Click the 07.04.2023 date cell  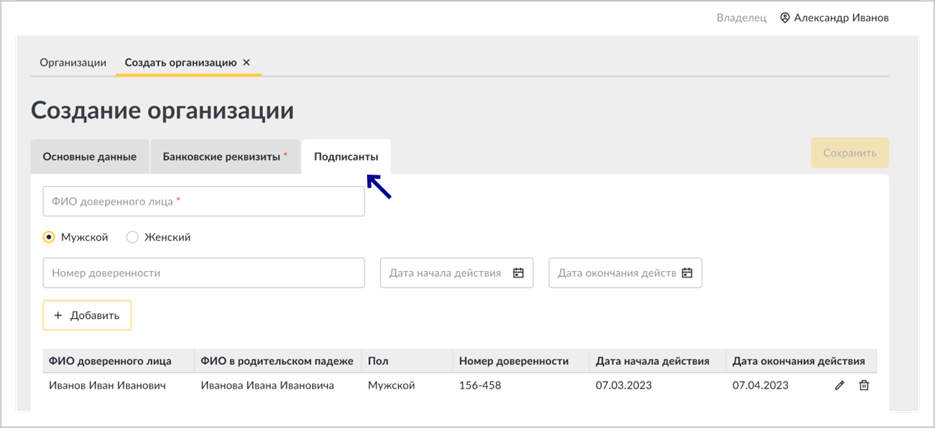[760, 386]
